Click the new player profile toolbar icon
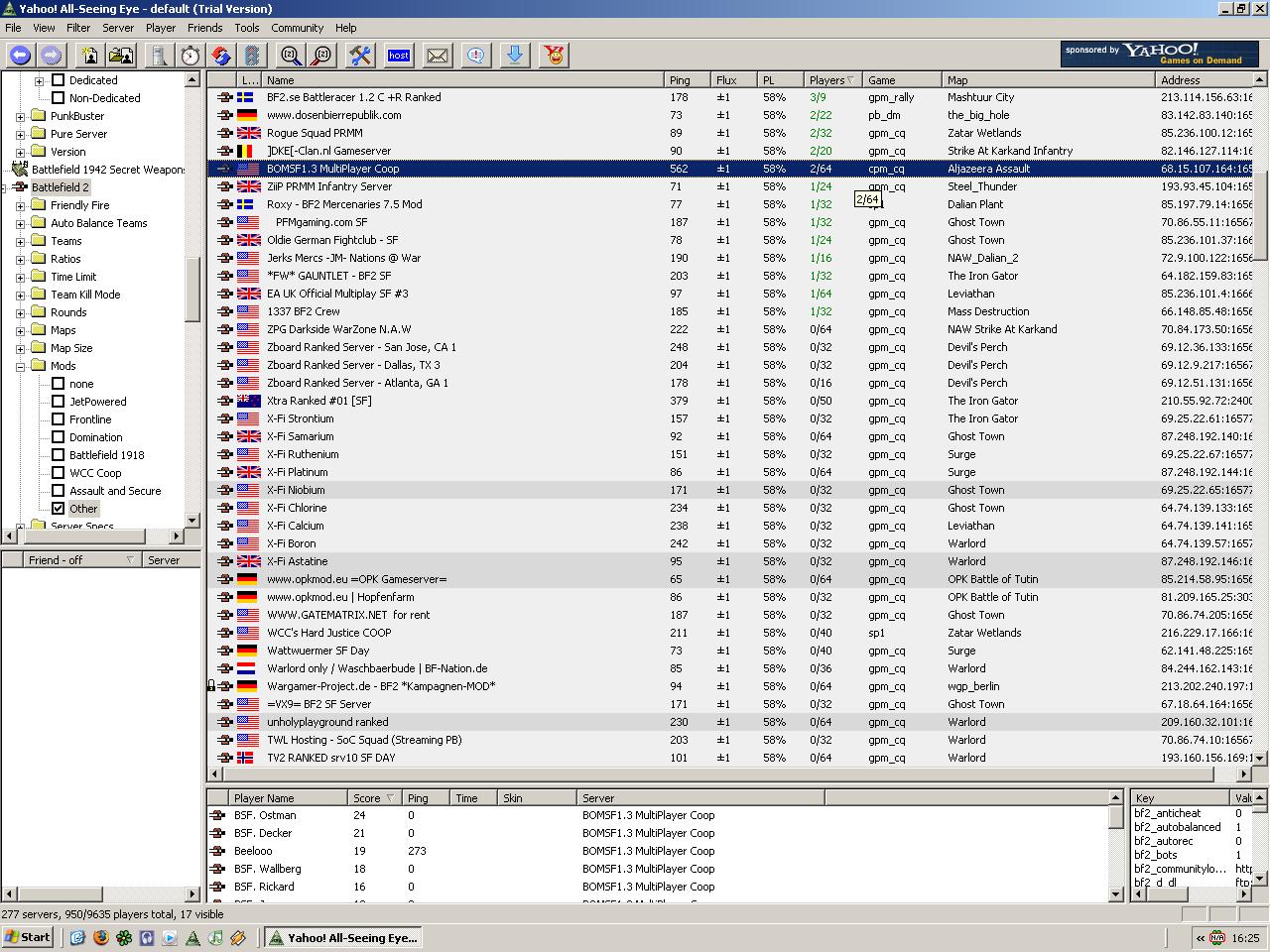1270x952 pixels. click(x=90, y=56)
